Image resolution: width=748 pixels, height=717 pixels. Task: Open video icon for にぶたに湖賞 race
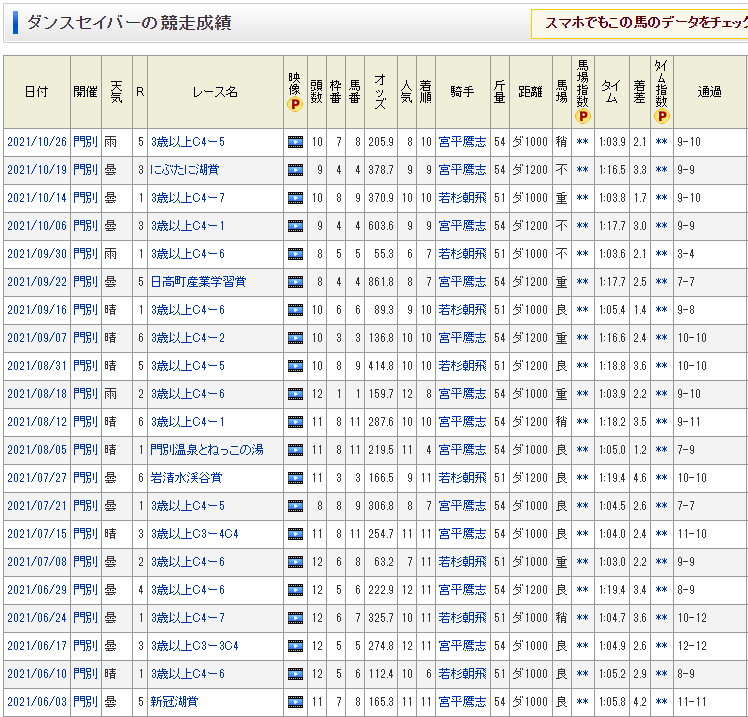(x=295, y=170)
